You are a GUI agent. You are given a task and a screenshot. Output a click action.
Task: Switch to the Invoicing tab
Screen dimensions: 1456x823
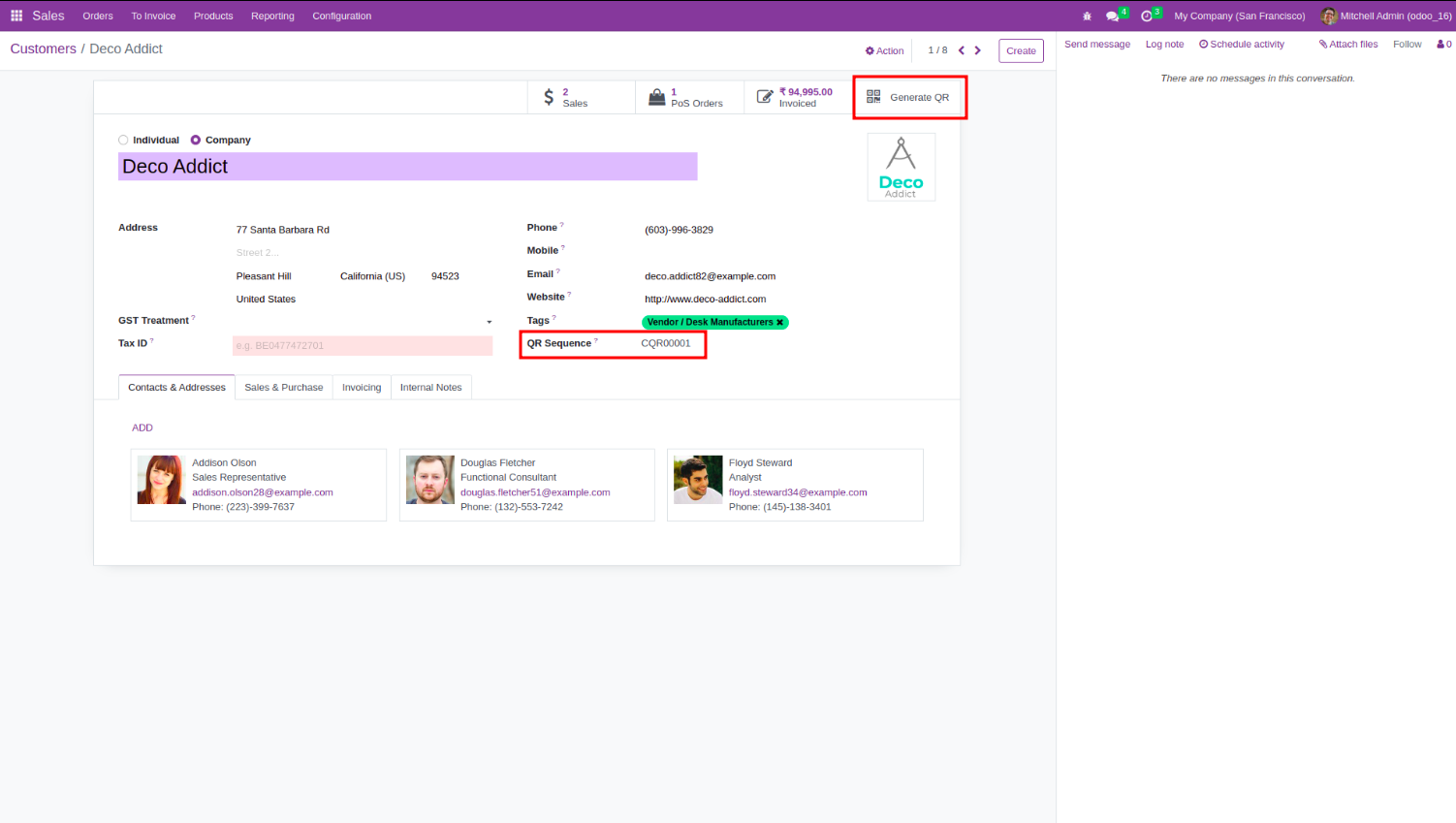pos(362,387)
